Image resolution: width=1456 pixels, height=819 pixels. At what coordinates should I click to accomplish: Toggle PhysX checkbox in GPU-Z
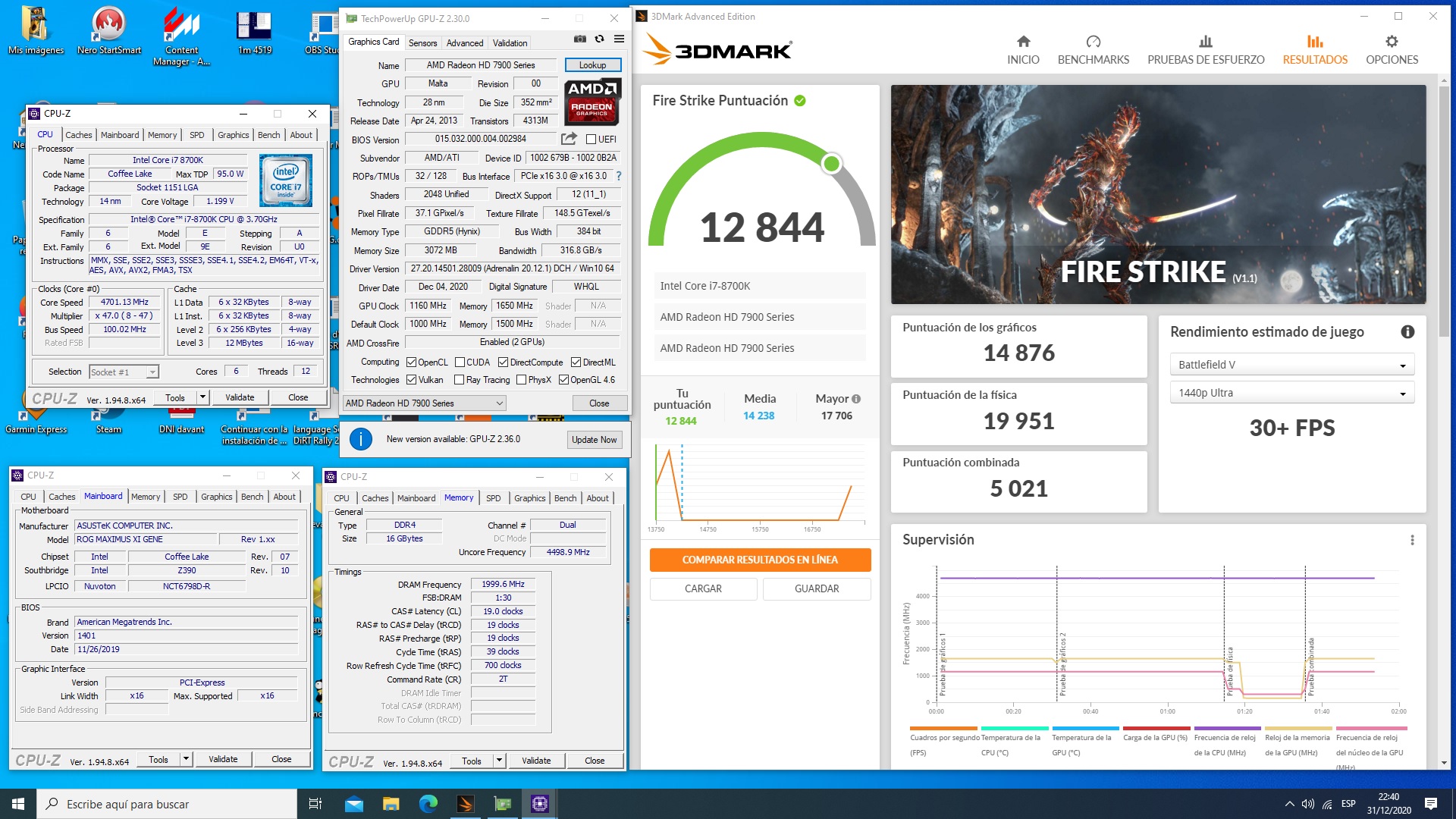coord(521,380)
